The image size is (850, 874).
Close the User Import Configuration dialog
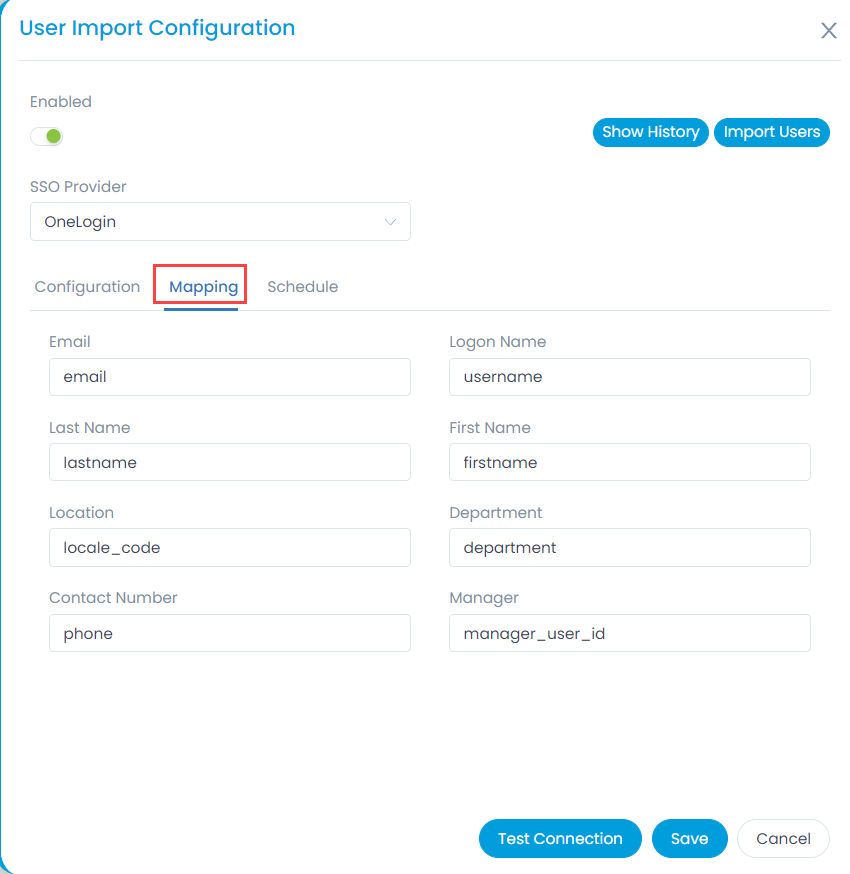pos(828,31)
